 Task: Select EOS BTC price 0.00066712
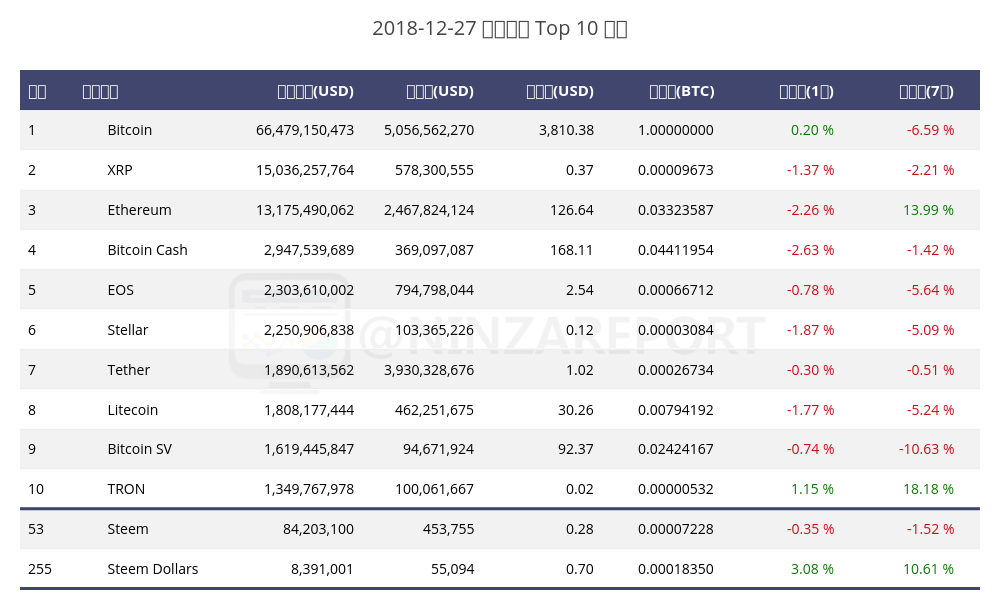click(x=676, y=290)
